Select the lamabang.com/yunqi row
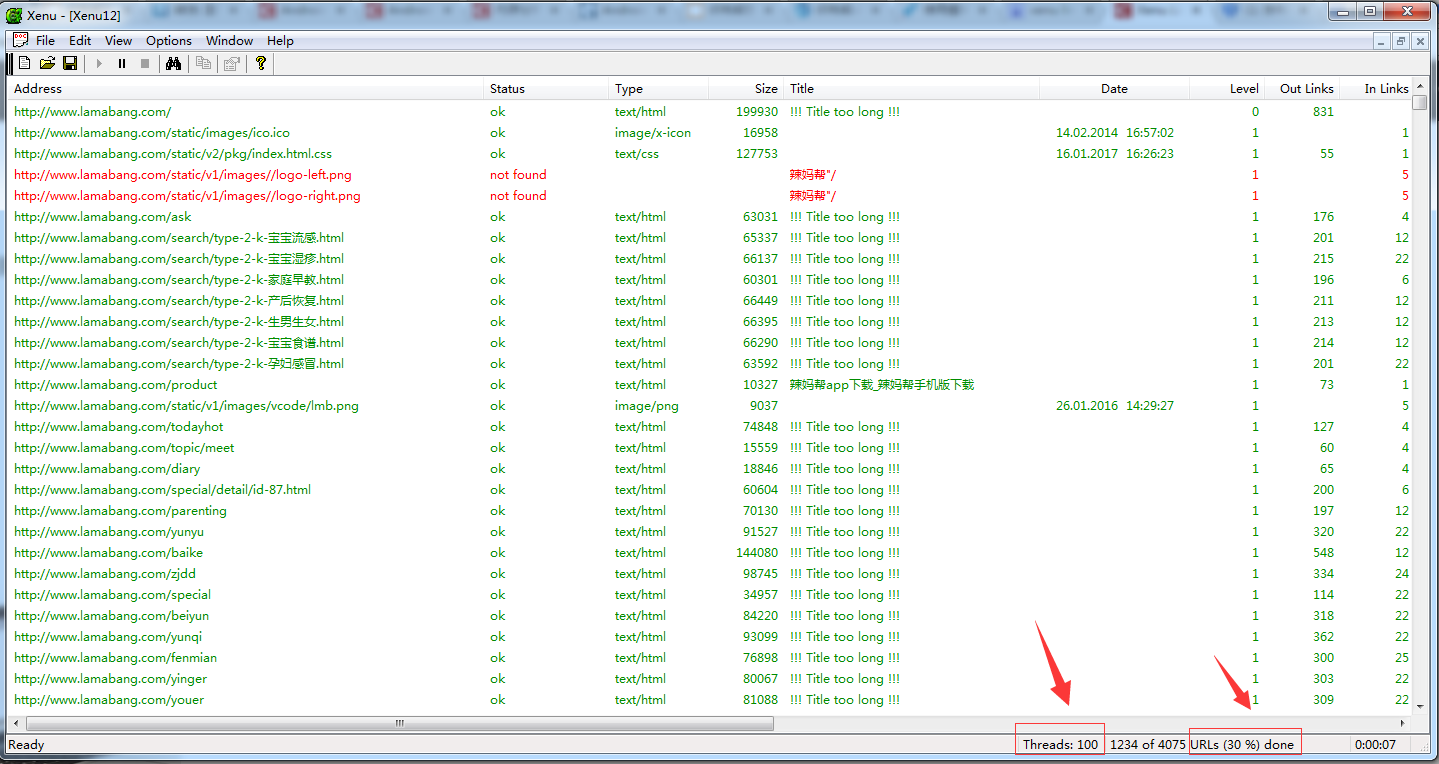This screenshot has height=764, width=1439. point(710,637)
